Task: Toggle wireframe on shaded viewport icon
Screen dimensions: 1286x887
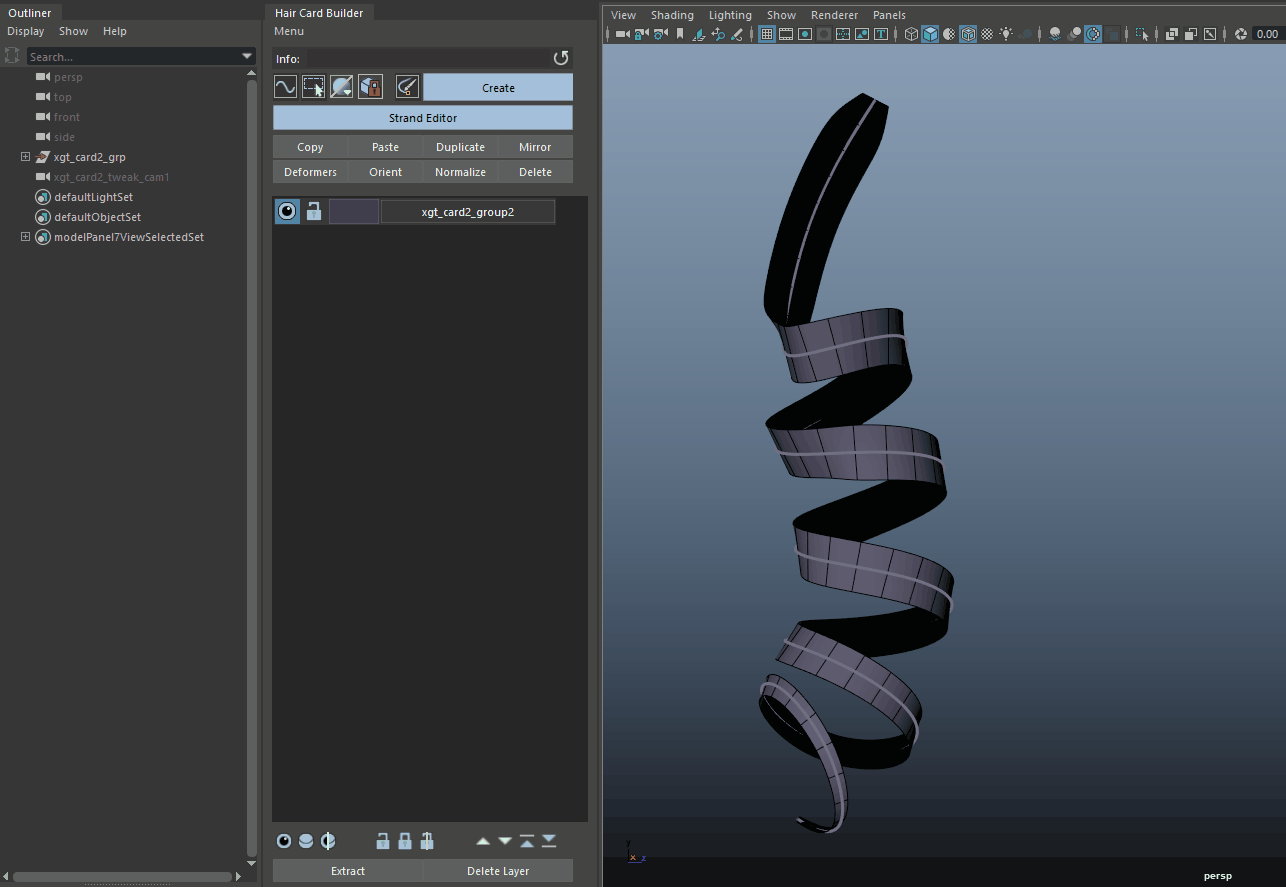Action: [968, 34]
